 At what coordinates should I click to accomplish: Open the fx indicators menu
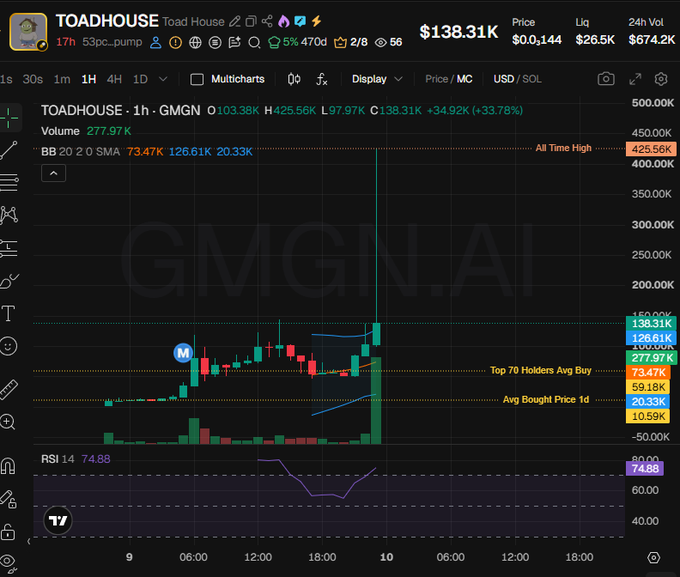(x=321, y=79)
